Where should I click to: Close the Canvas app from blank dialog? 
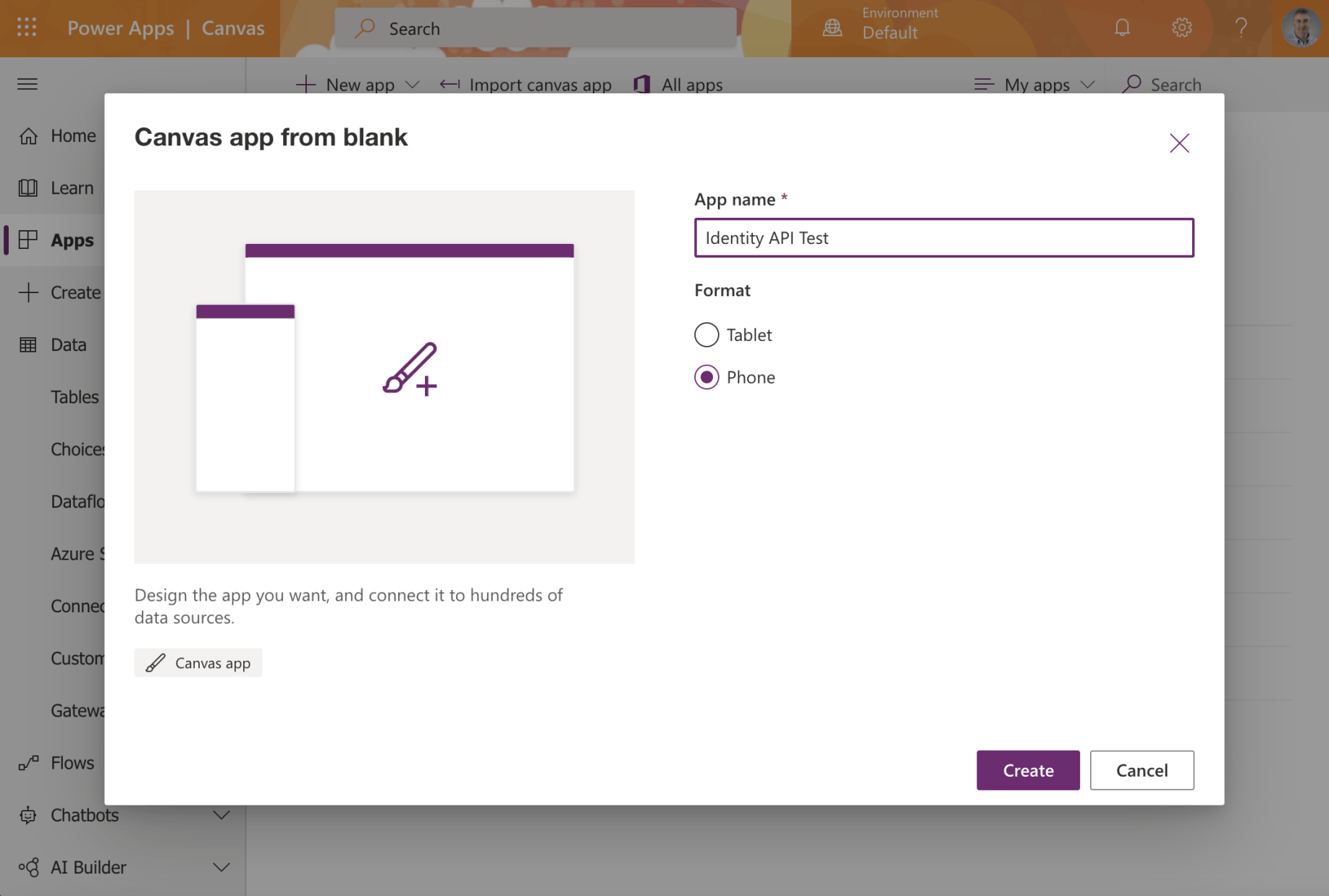point(1179,143)
